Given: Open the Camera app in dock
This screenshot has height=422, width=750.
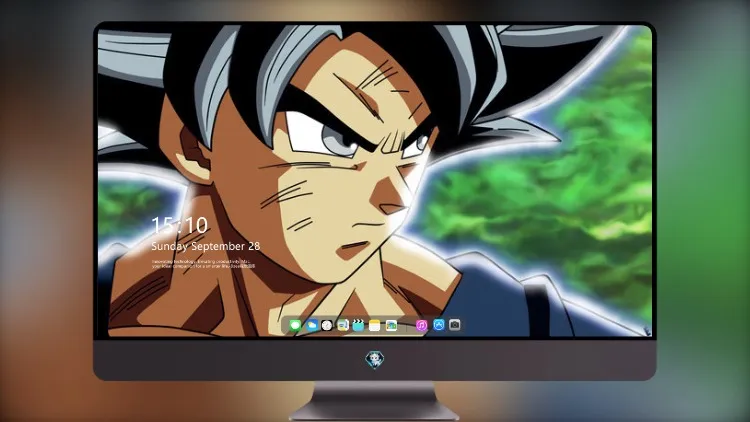Looking at the screenshot, I should click(455, 325).
